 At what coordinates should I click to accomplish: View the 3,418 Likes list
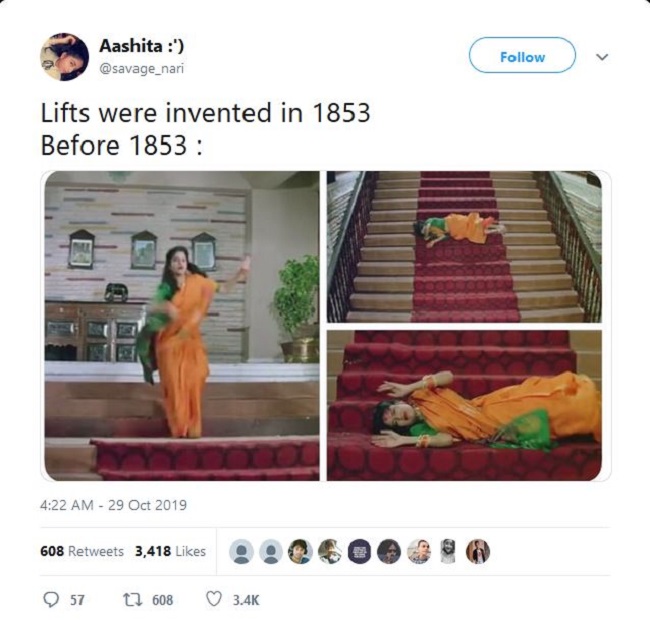pos(170,551)
